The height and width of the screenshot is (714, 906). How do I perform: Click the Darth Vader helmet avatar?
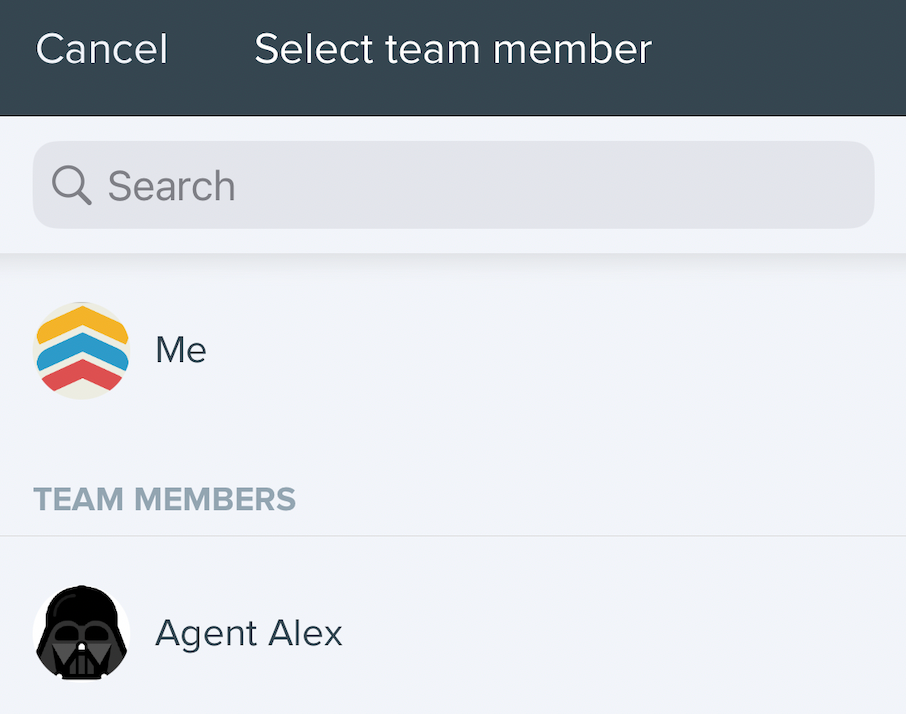click(x=81, y=633)
